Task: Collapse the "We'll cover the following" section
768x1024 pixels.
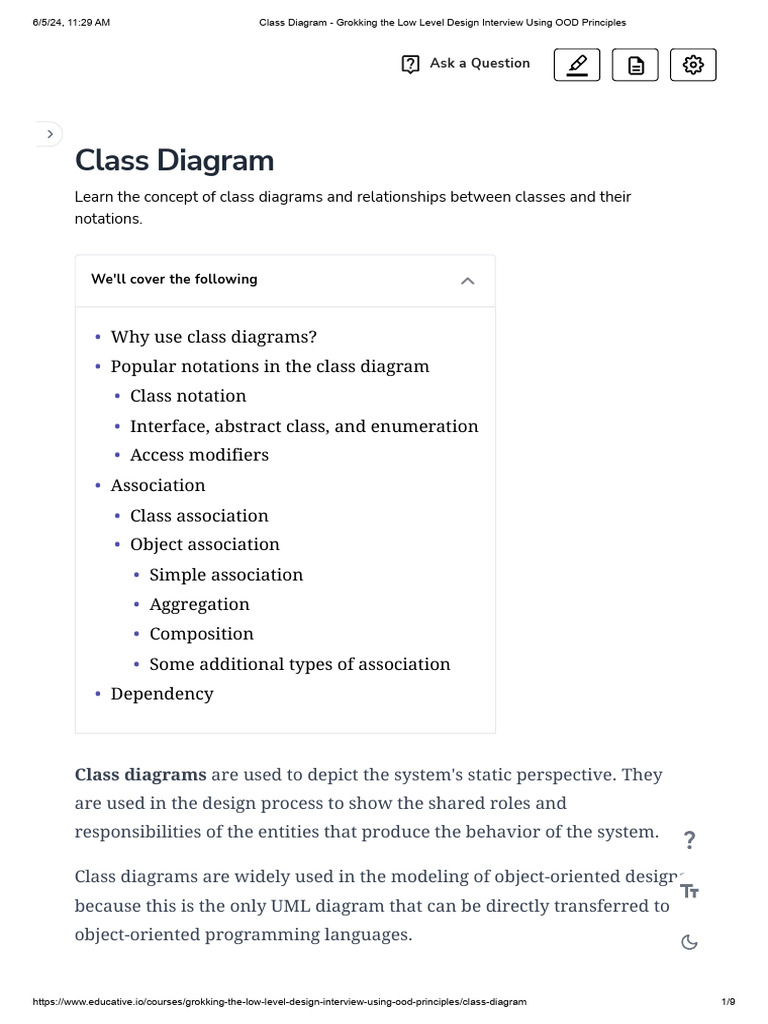Action: 467,281
